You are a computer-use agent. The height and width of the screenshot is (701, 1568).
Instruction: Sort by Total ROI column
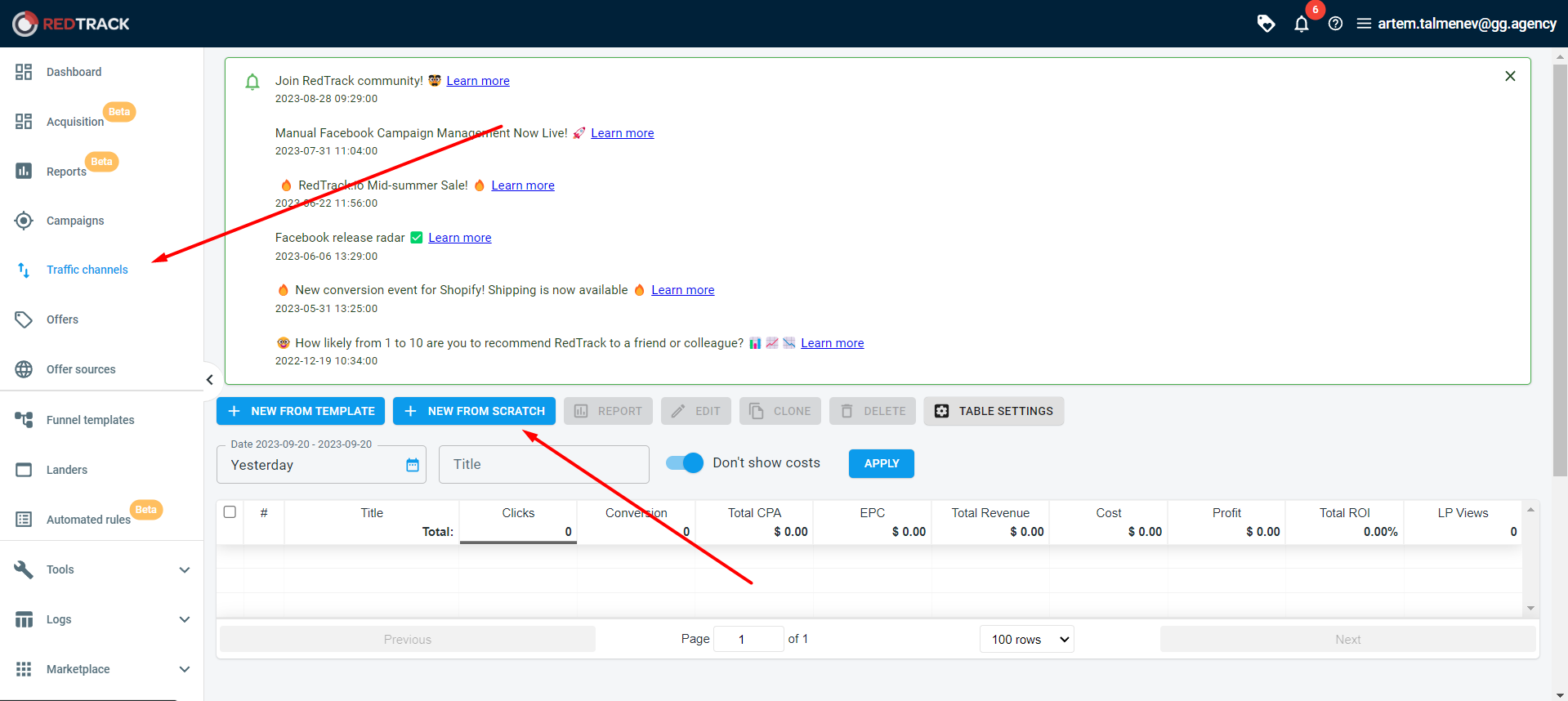pyautogui.click(x=1344, y=513)
